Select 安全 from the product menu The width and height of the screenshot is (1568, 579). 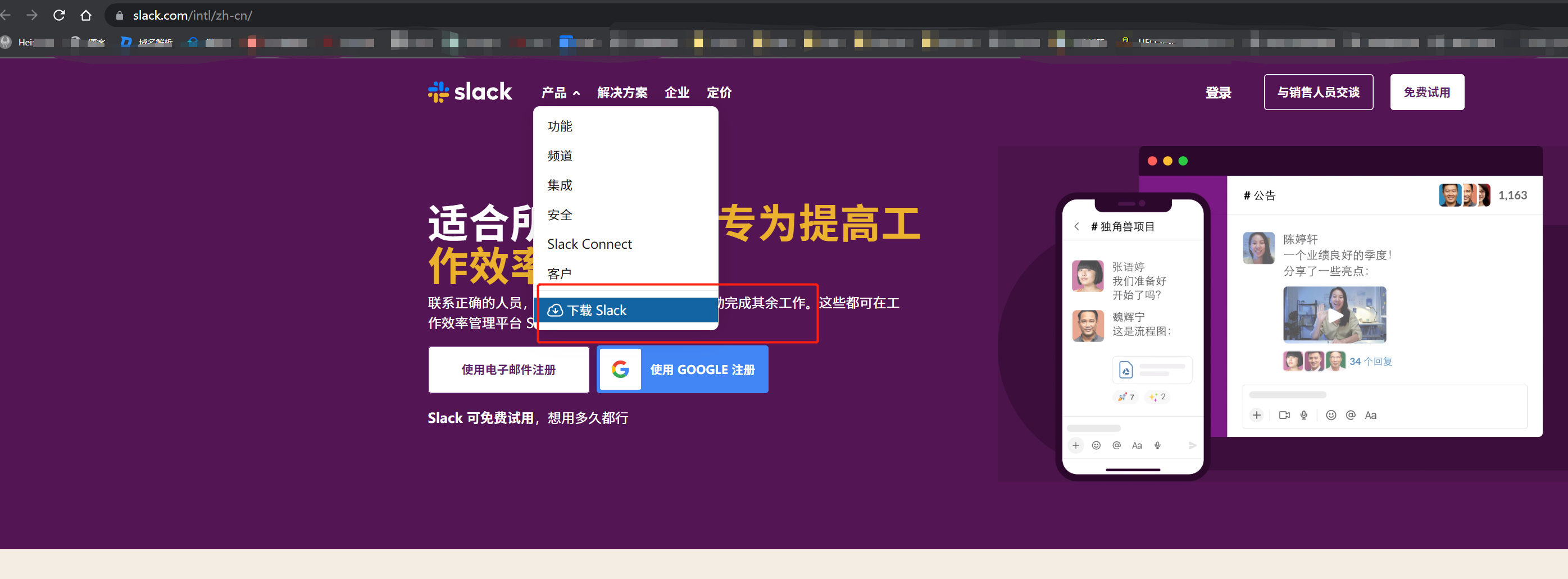625,215
